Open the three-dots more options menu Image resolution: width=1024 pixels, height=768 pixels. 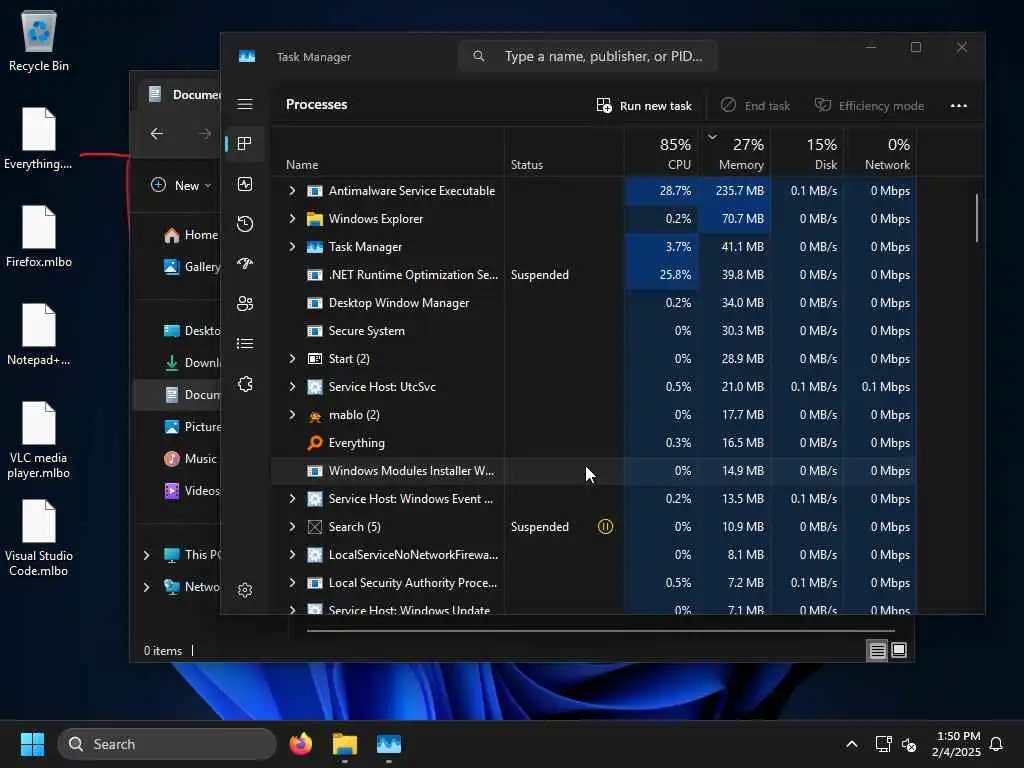click(x=959, y=106)
